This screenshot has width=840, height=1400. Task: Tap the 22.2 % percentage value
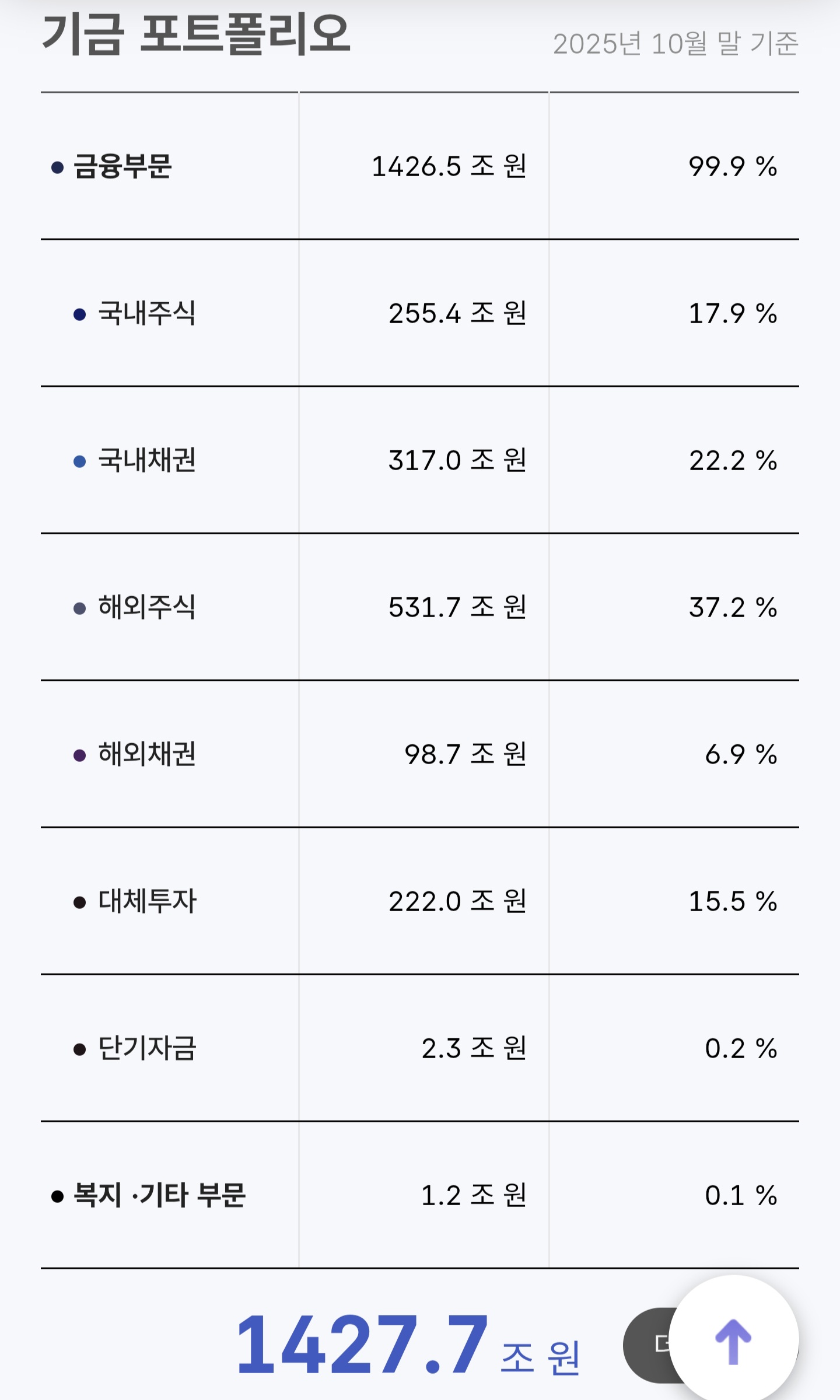pos(733,460)
